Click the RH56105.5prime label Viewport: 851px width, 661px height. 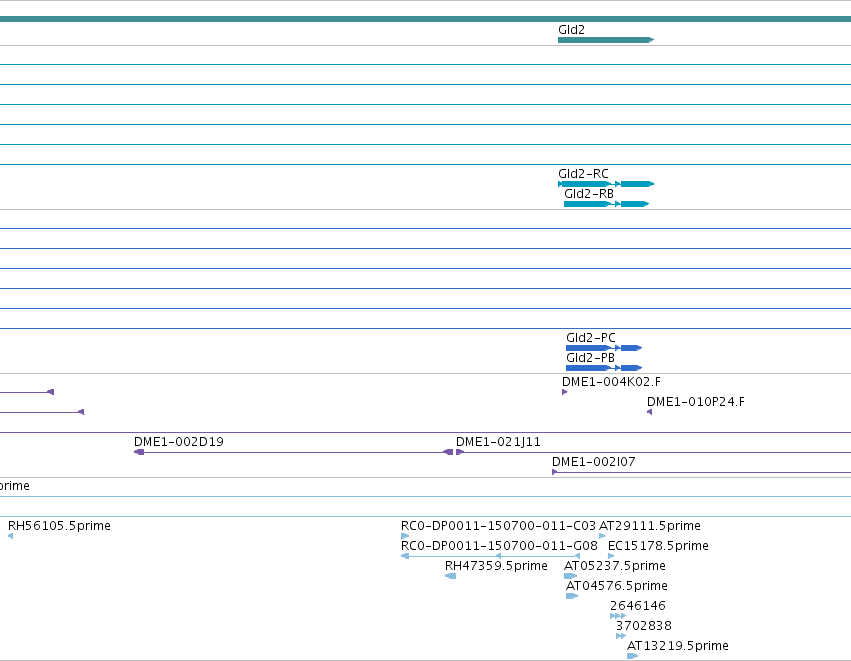[59, 526]
